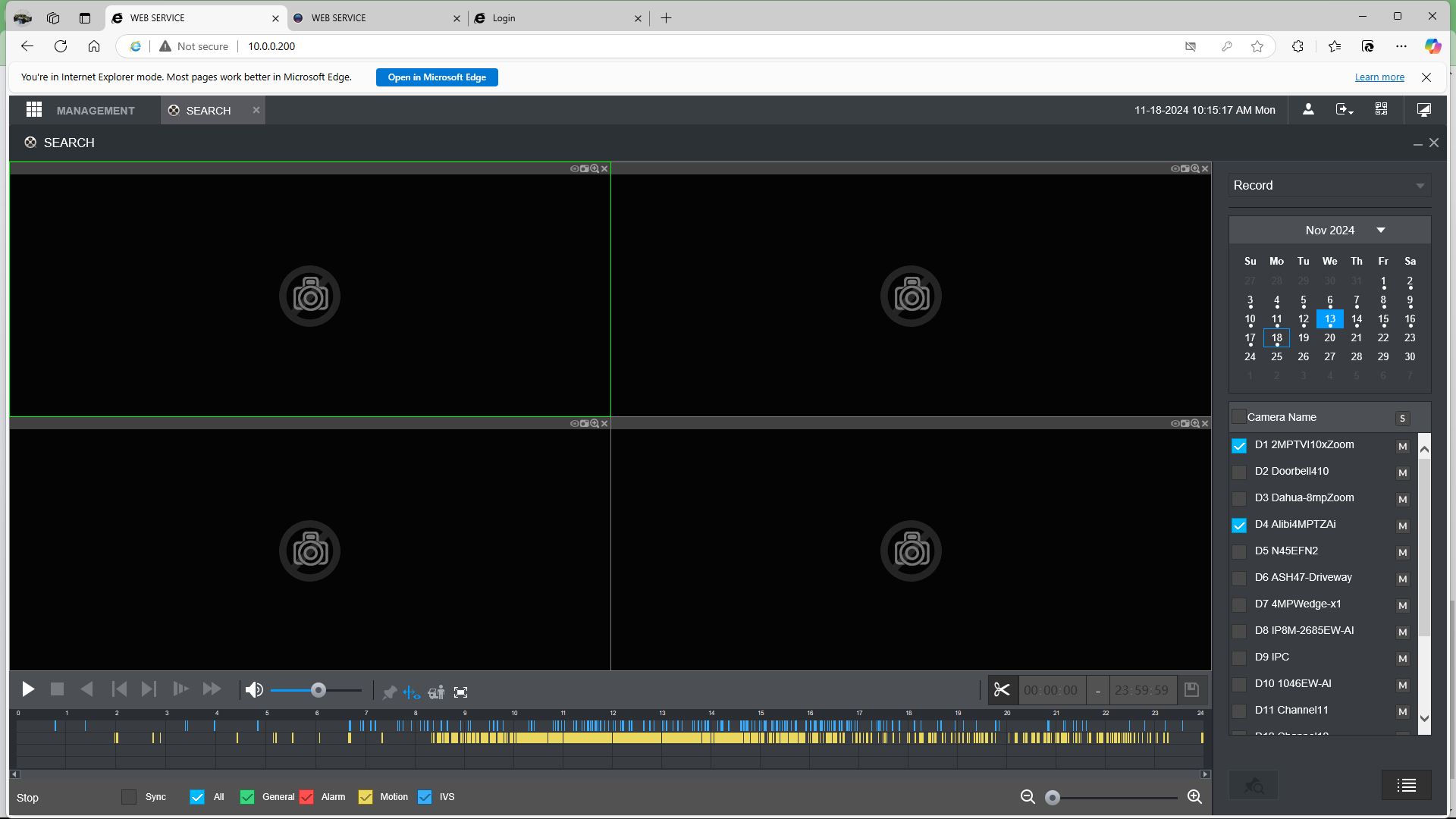This screenshot has height=819, width=1456.
Task: Open the logout menu icon
Action: [x=1344, y=110]
